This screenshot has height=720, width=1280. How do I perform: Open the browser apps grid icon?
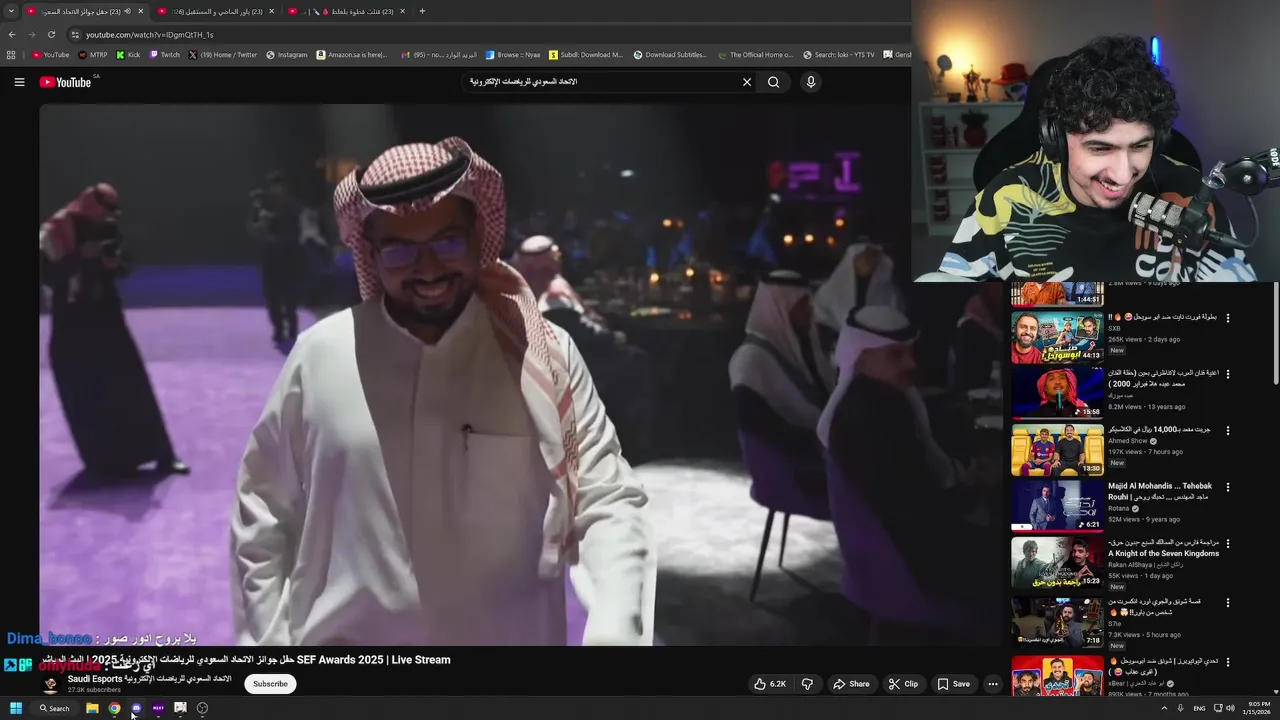11,55
